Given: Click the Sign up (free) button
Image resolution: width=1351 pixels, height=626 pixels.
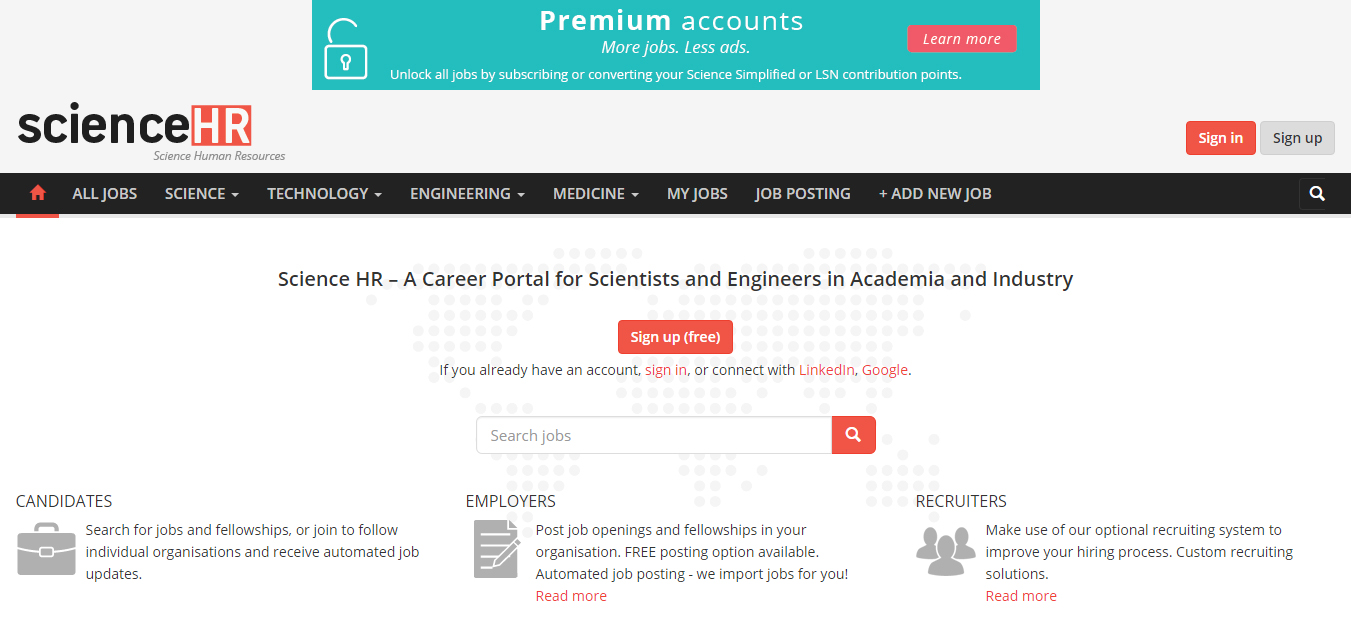Looking at the screenshot, I should 675,337.
